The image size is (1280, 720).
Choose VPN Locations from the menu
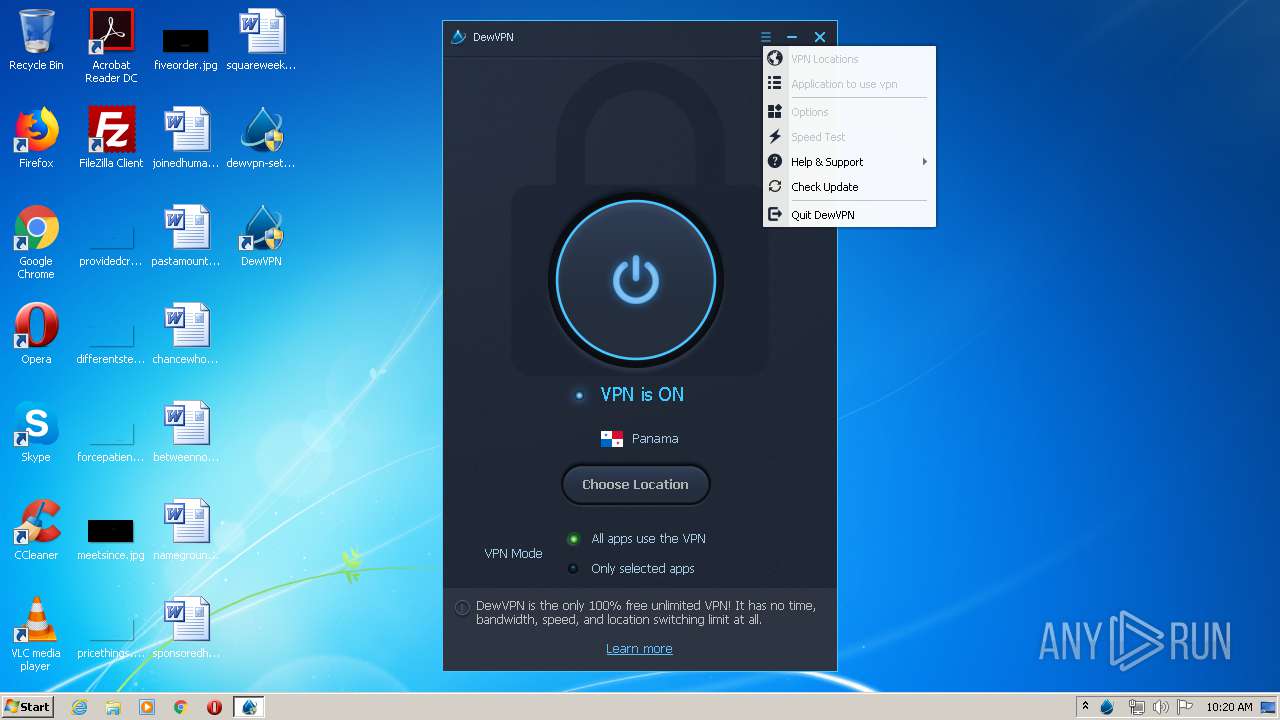point(849,59)
